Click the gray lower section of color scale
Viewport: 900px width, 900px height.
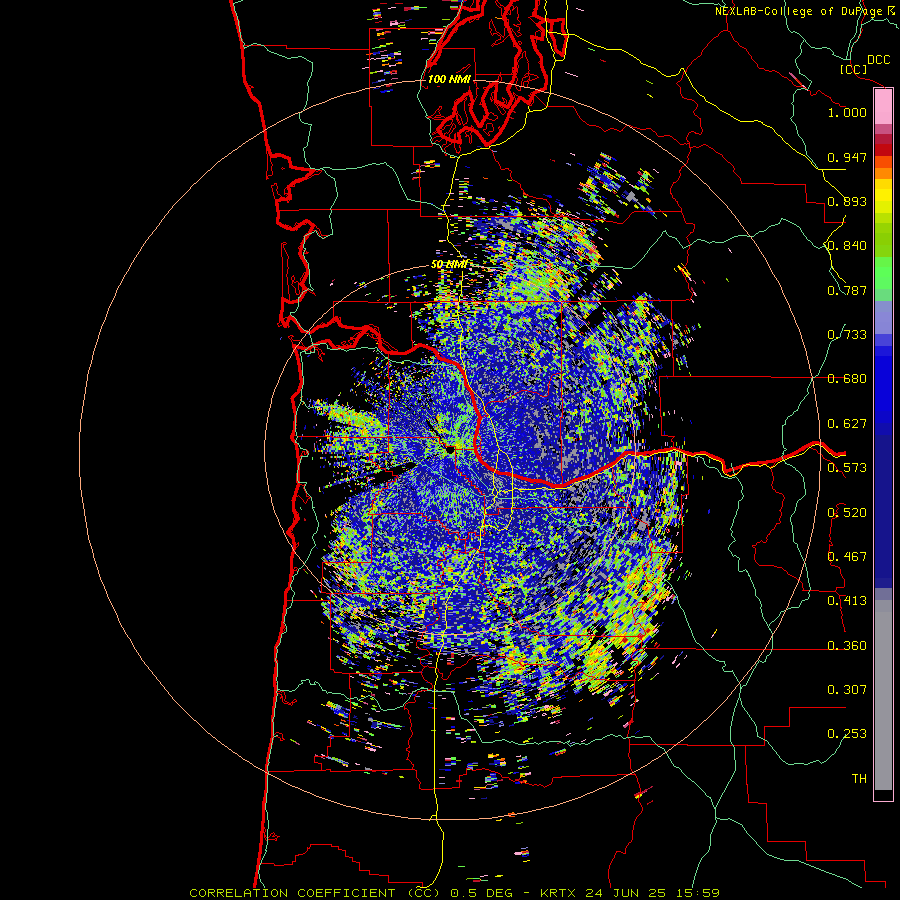coord(883,695)
